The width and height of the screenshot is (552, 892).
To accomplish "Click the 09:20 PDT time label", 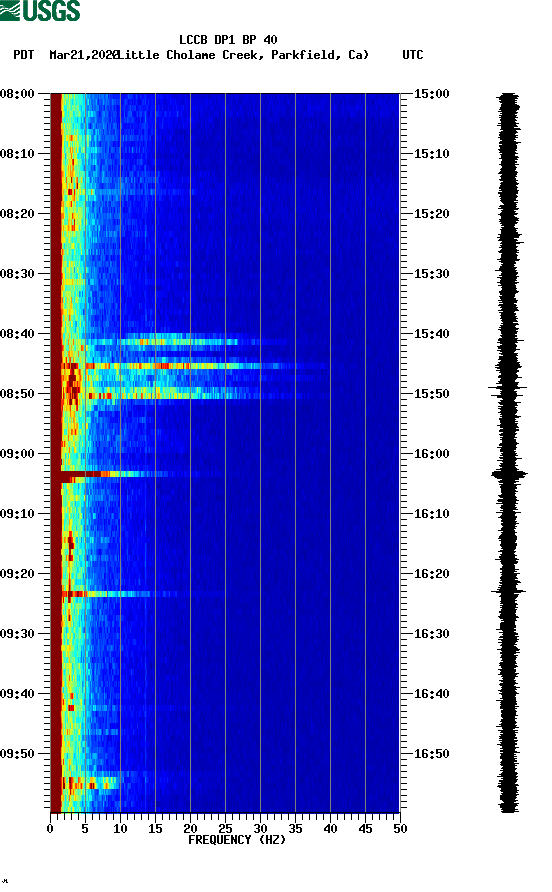I will 18,574.
